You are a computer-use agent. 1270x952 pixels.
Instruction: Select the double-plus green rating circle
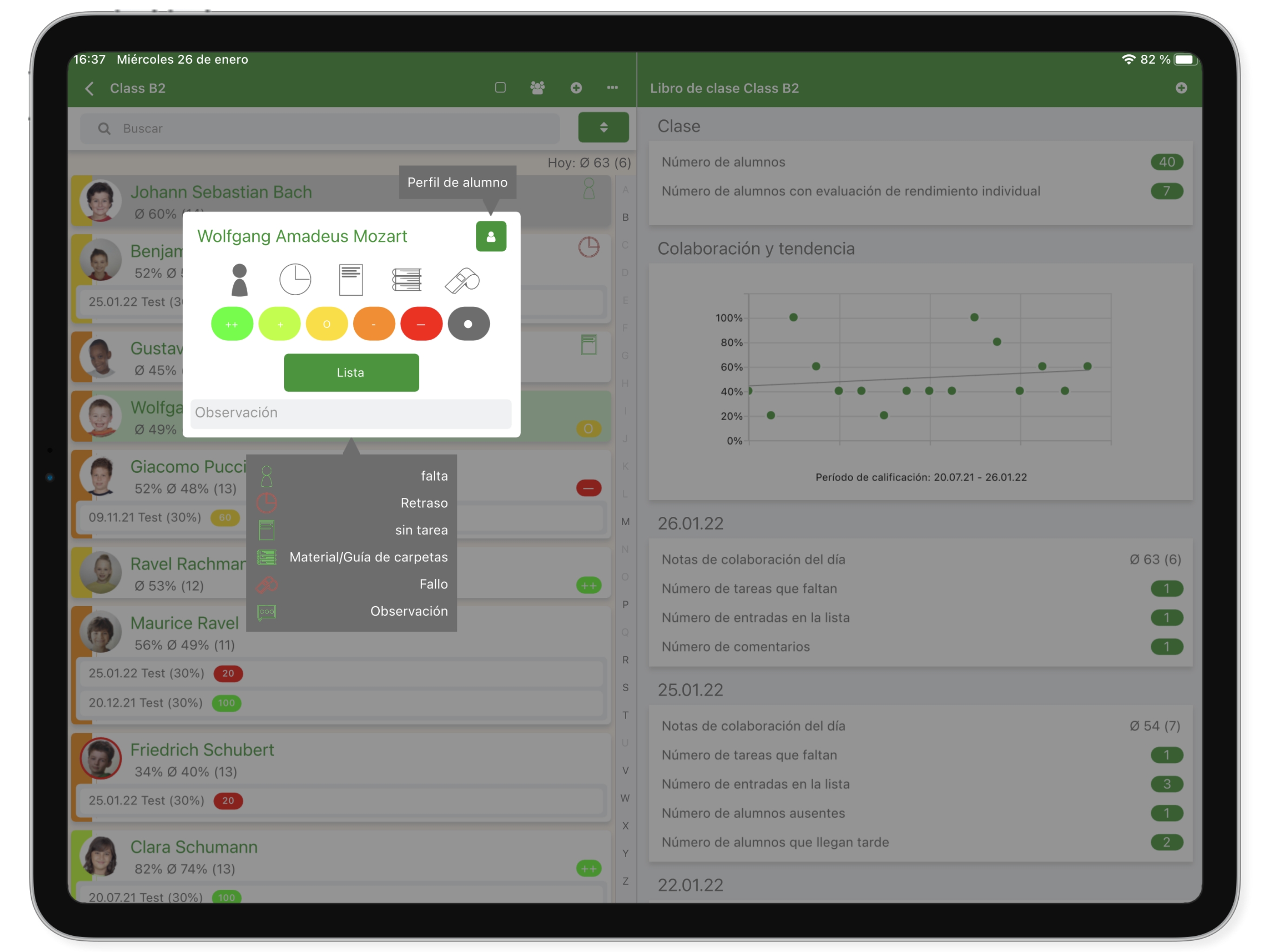[232, 324]
